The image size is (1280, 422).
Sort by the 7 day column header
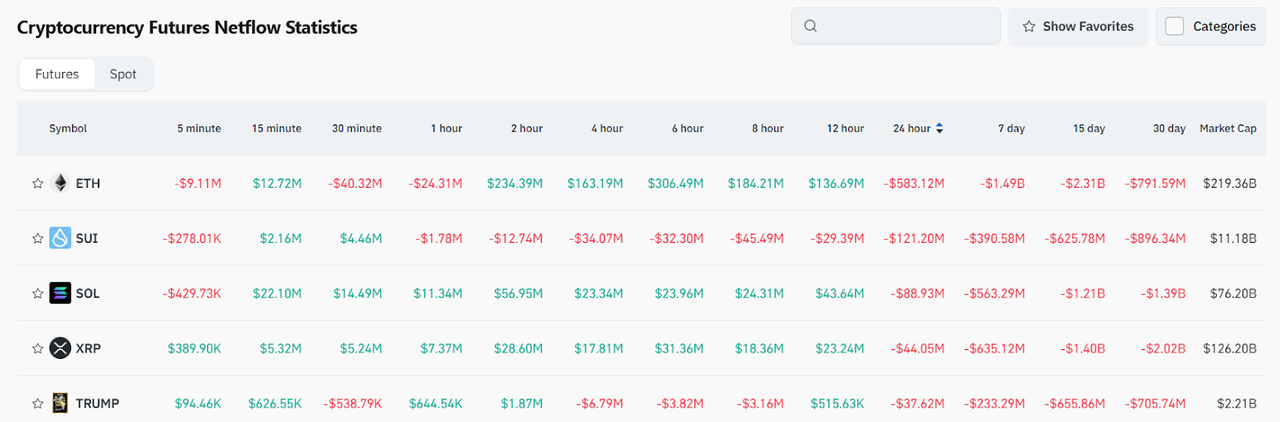[1010, 129]
